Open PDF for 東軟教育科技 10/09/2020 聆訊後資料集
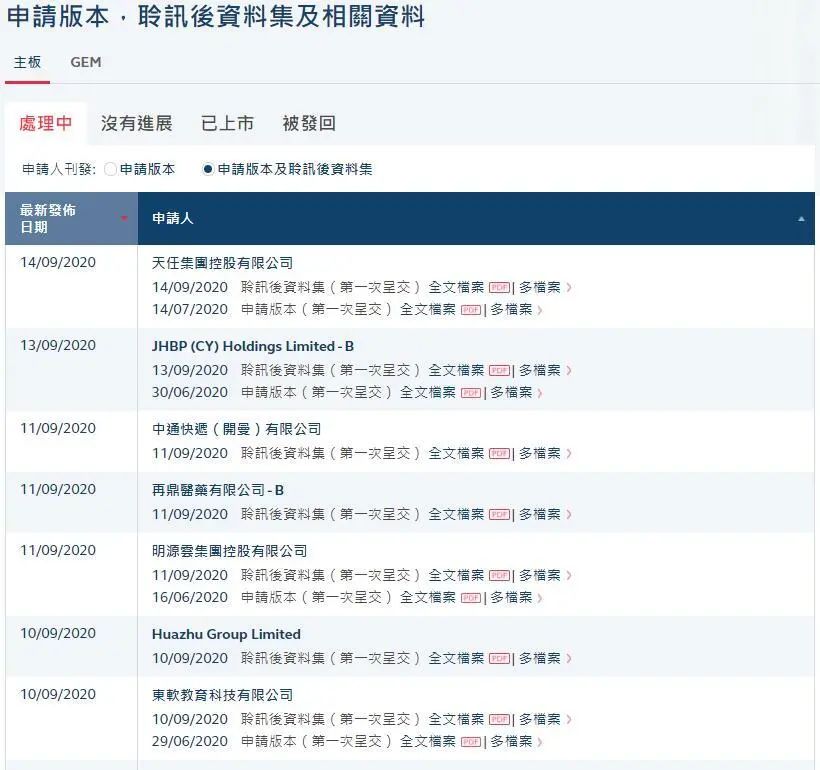This screenshot has height=770, width=820. pos(499,719)
